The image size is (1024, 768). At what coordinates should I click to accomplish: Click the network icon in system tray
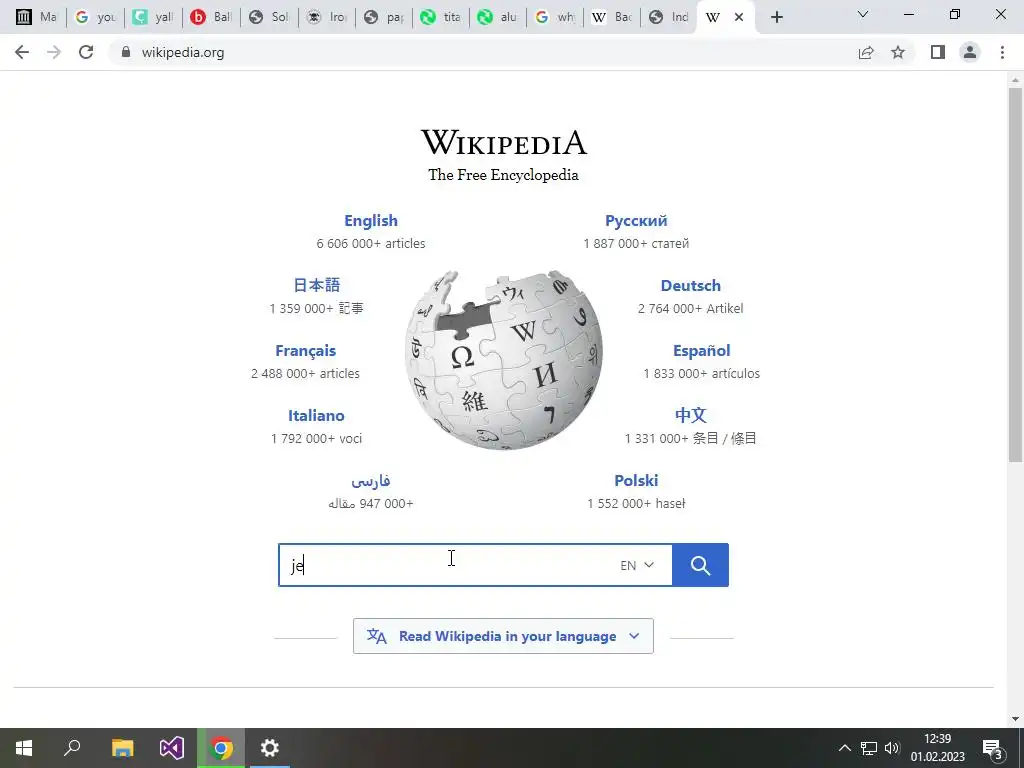click(x=869, y=748)
